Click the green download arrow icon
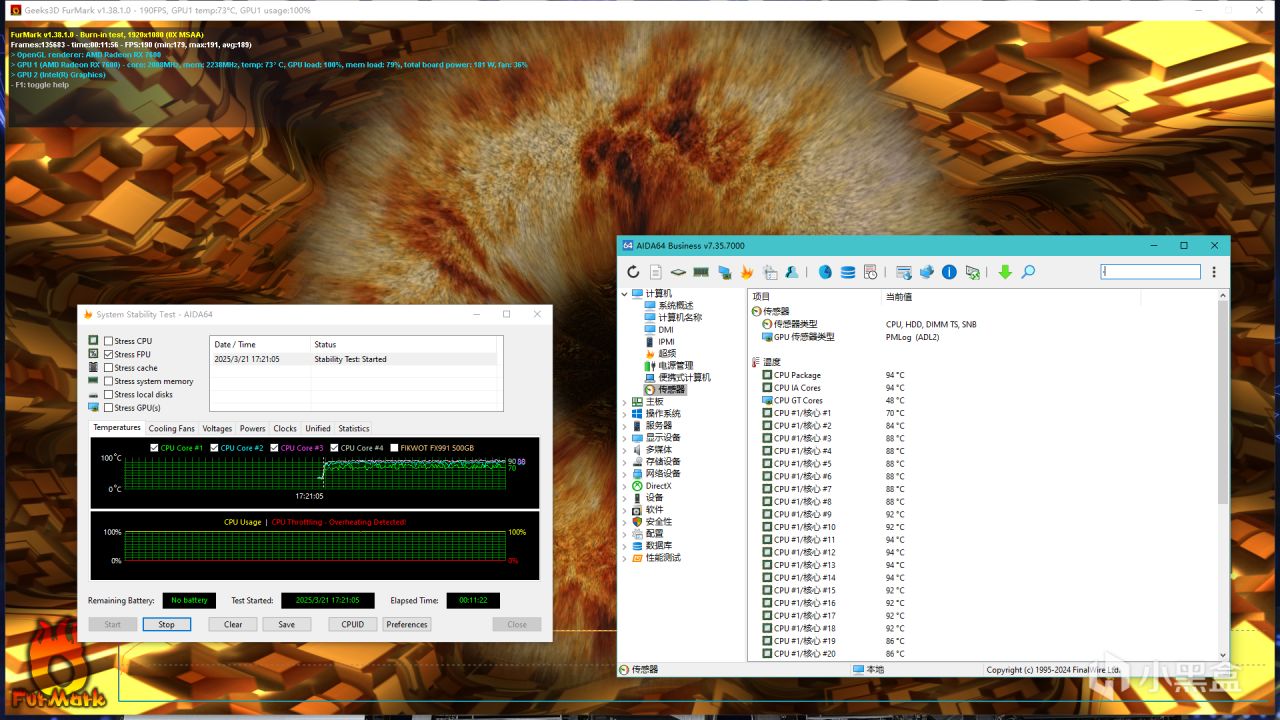Screen dimensions: 1280x720 (x=1005, y=272)
